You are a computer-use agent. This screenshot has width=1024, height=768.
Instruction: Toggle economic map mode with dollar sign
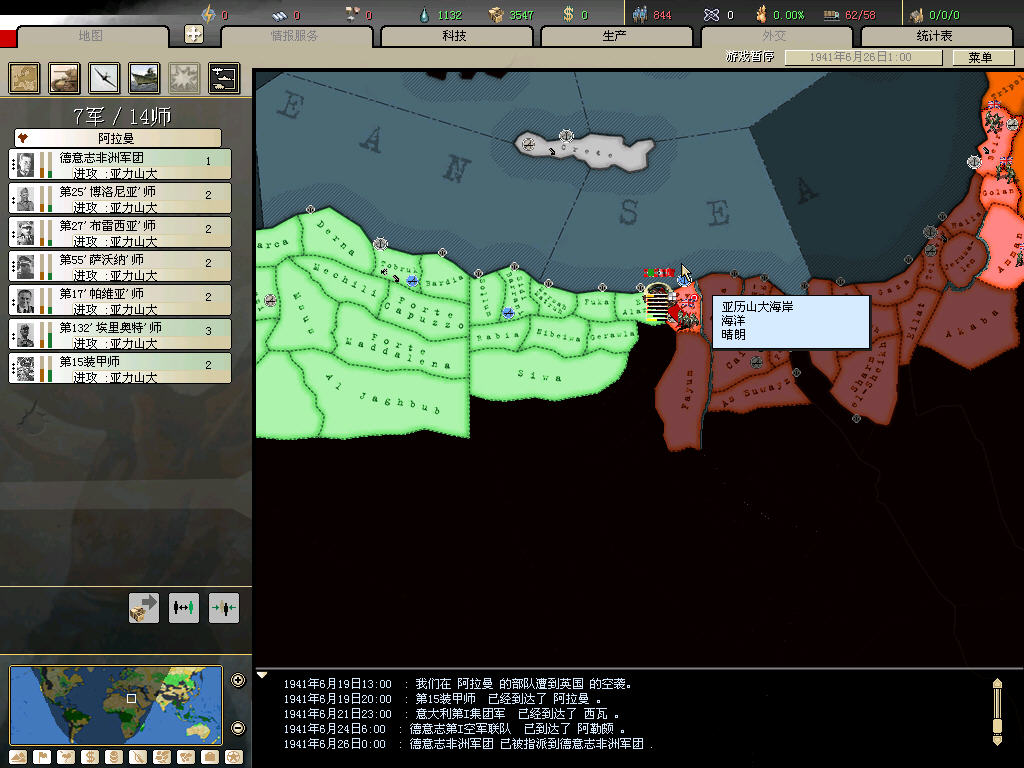[x=90, y=757]
